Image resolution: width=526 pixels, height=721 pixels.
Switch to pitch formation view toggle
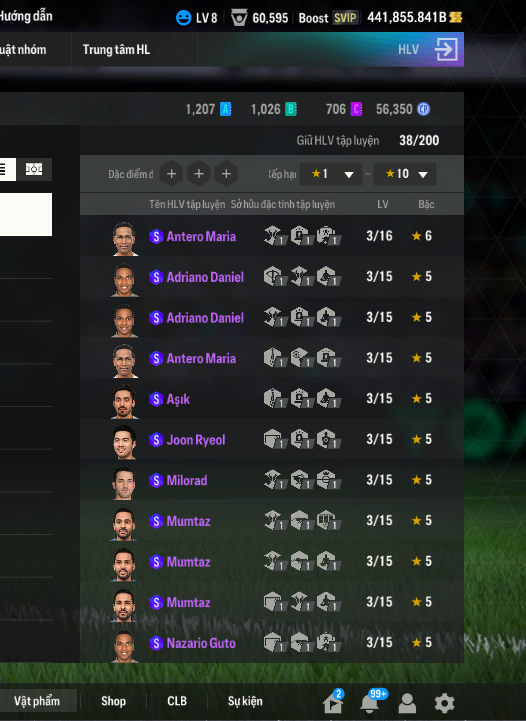34,169
